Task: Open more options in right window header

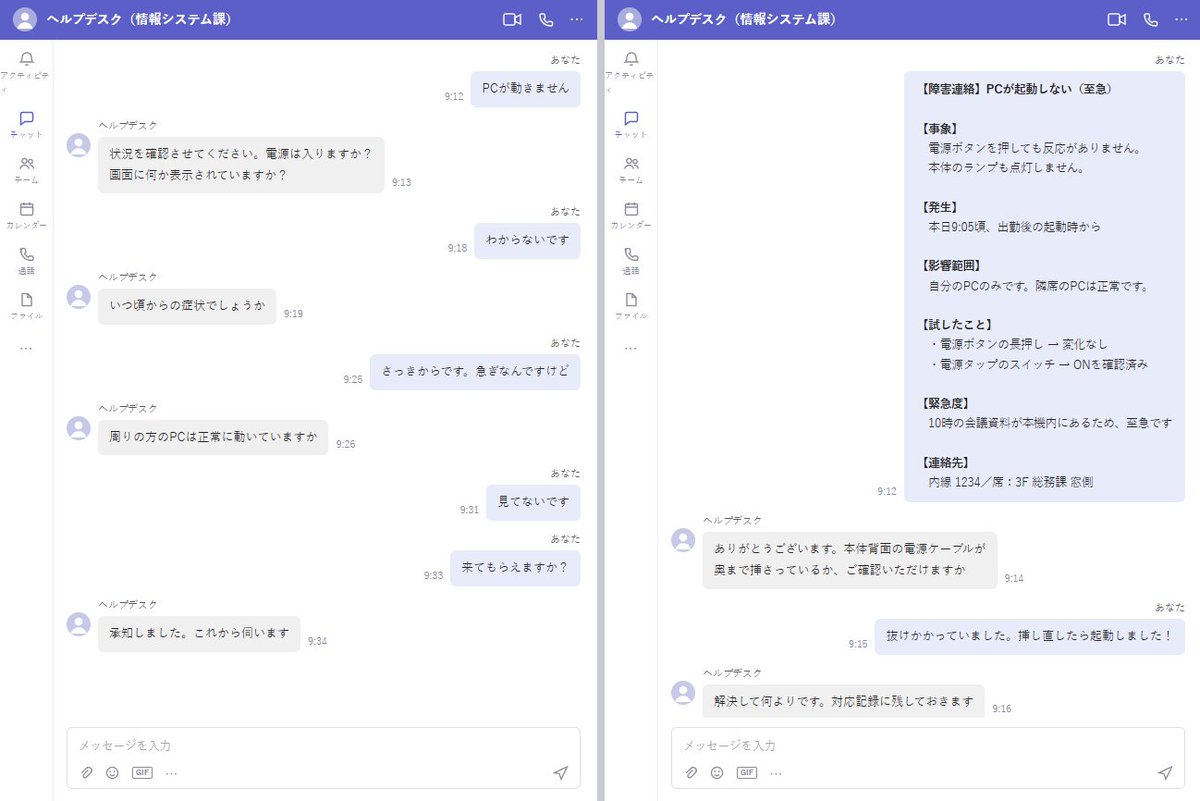Action: (x=1182, y=19)
